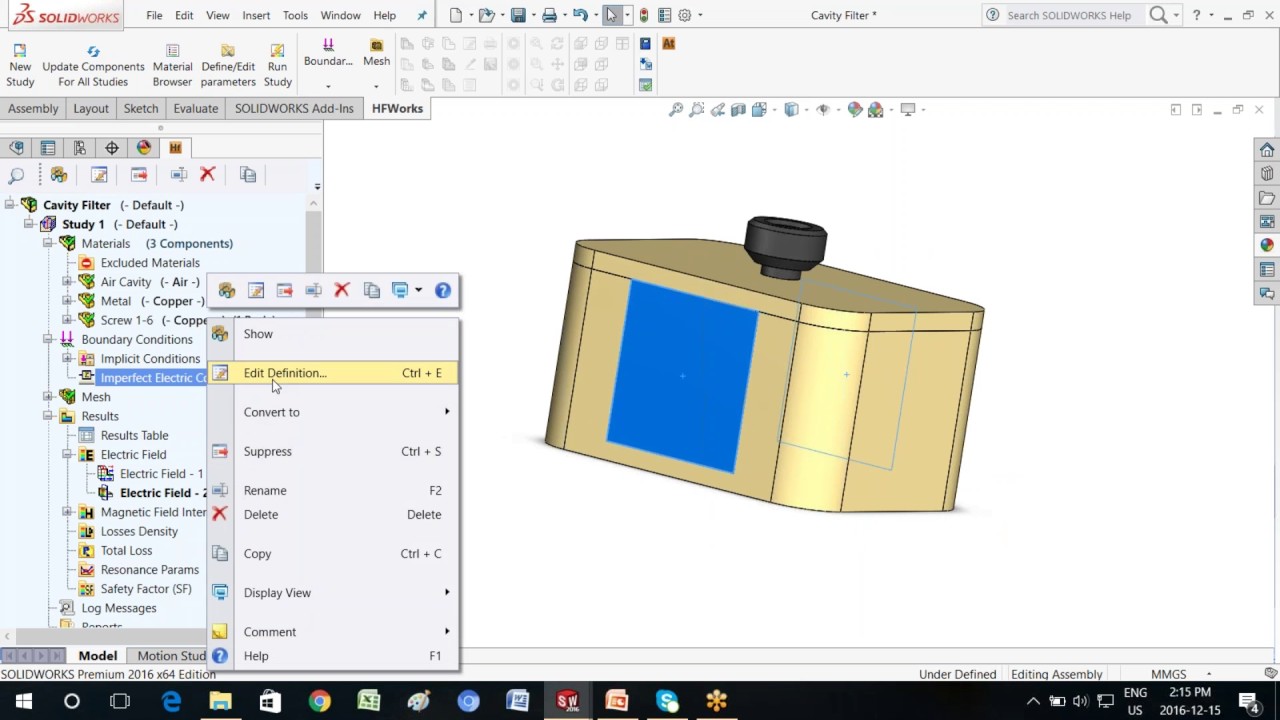Switch to the PropertyManager tab
This screenshot has height=720, width=1280.
click(48, 147)
